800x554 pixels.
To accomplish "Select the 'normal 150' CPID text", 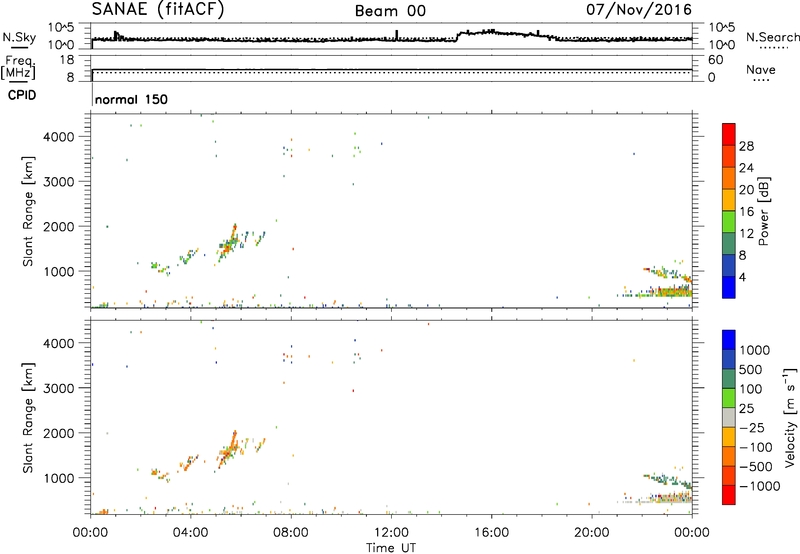I will point(131,99).
